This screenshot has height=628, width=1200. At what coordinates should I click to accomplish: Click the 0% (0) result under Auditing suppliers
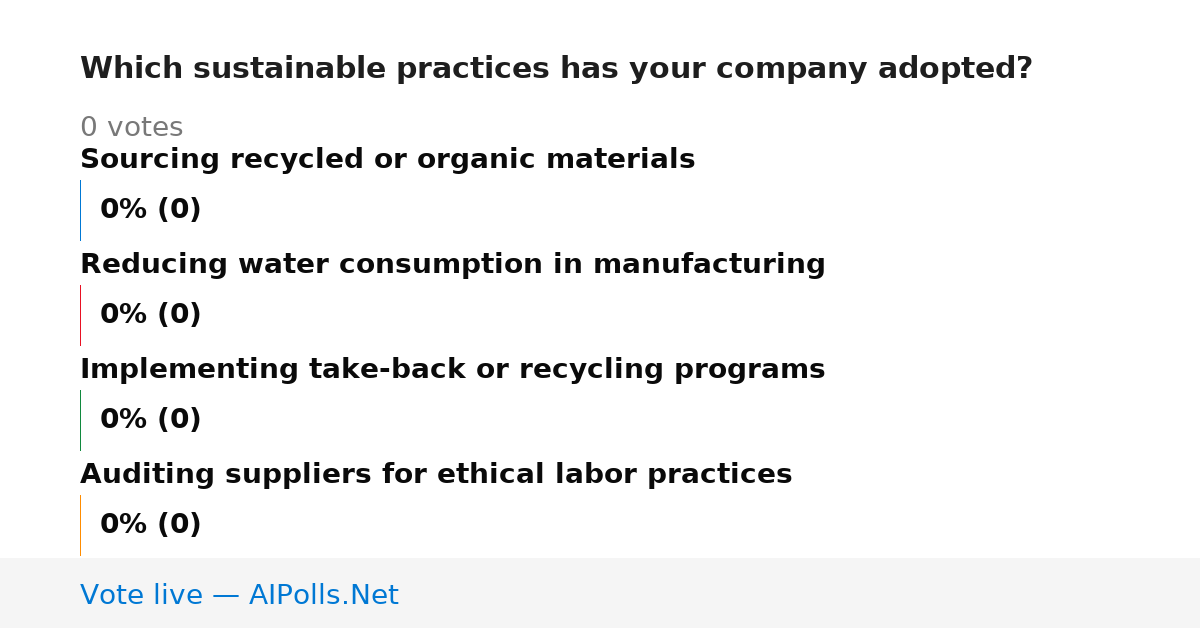click(150, 525)
